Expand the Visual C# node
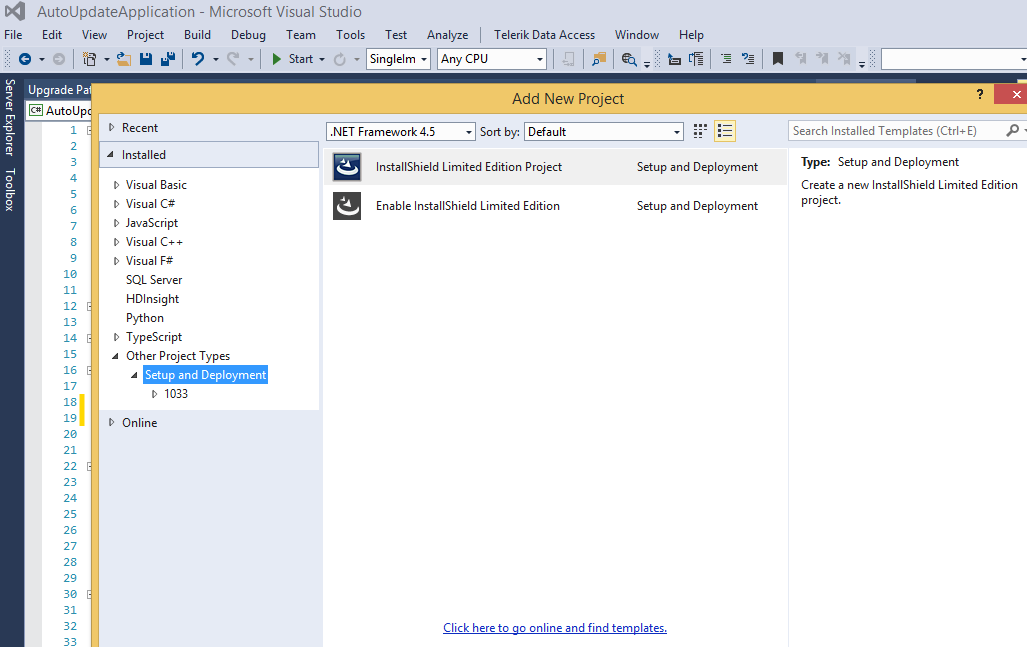 117,204
